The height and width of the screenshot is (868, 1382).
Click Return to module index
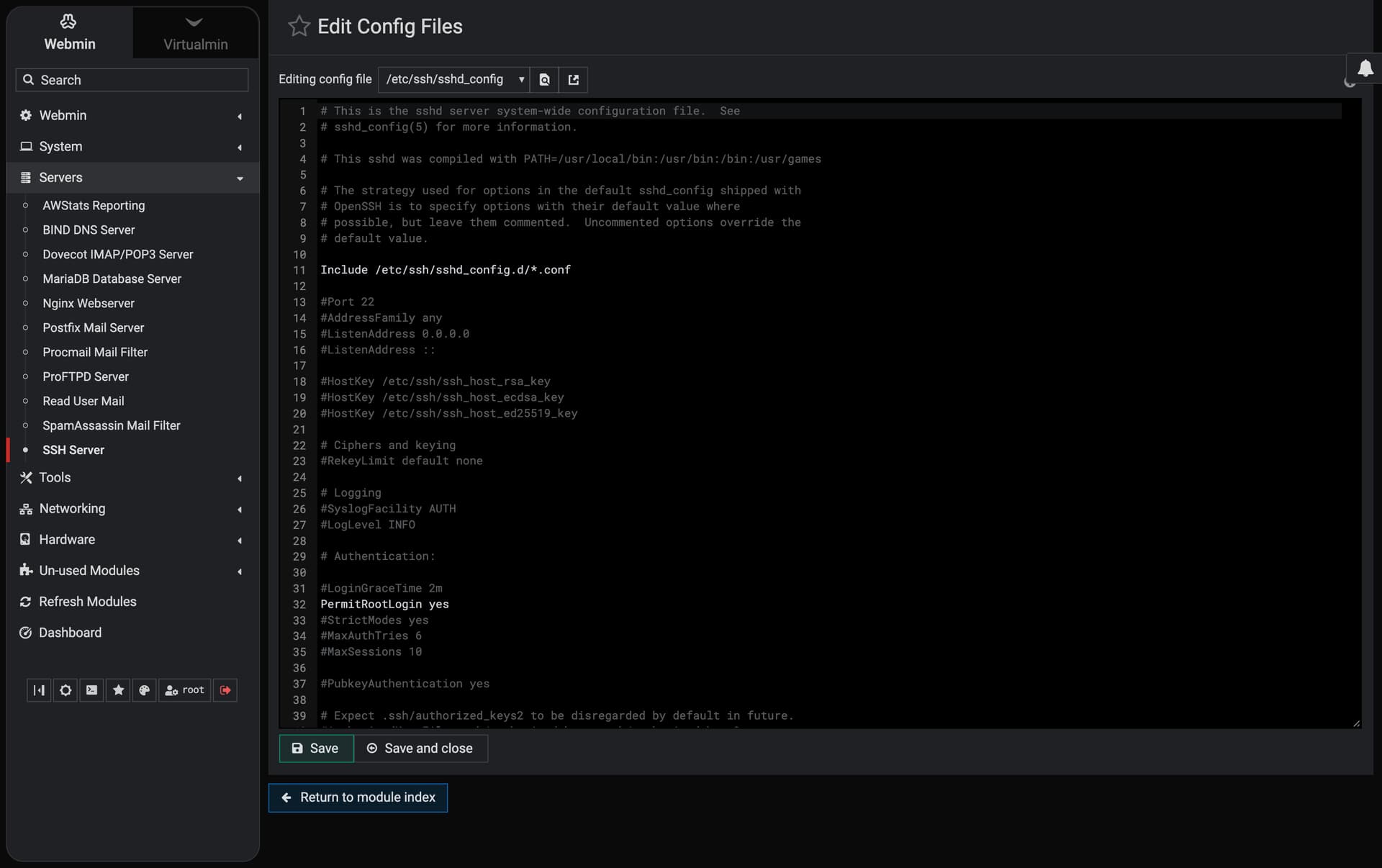[x=358, y=797]
